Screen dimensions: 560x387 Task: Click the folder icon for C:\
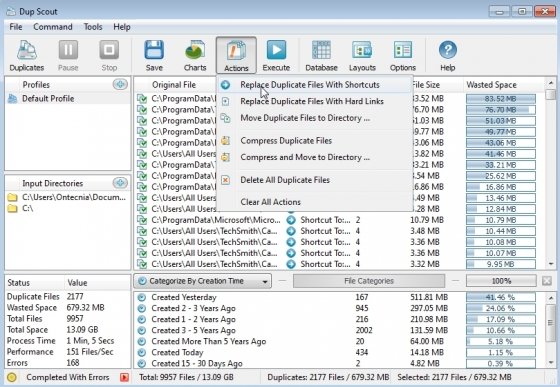click(x=12, y=208)
